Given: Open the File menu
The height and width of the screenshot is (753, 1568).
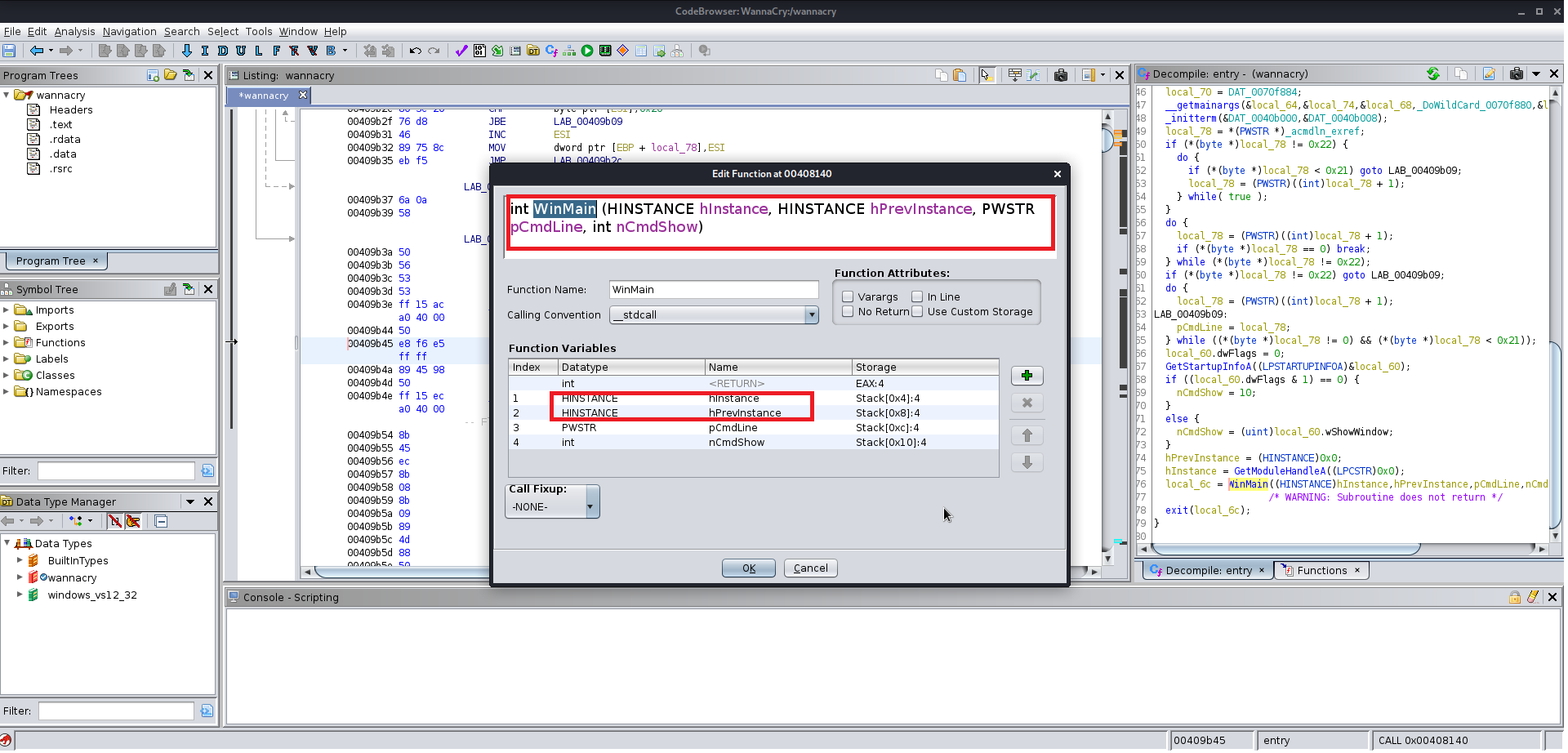Looking at the screenshot, I should pyautogui.click(x=12, y=31).
